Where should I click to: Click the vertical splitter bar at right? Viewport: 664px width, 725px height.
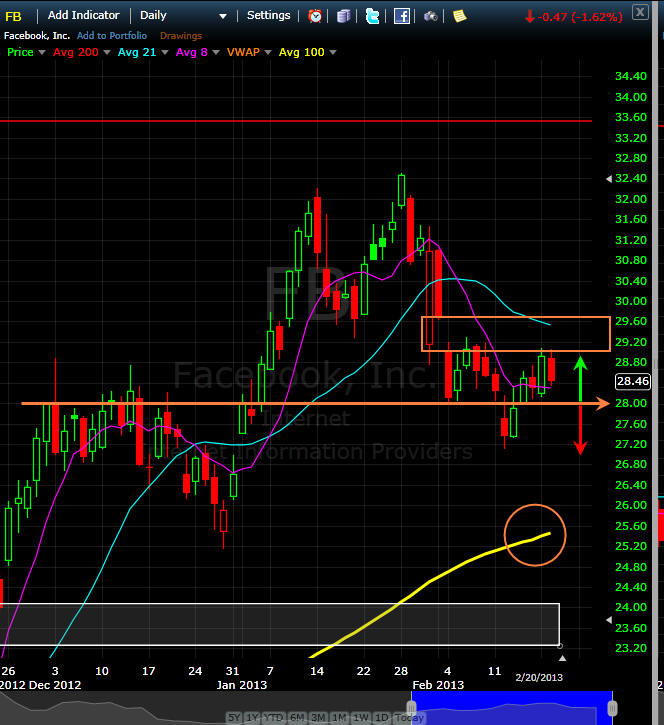[x=655, y=362]
